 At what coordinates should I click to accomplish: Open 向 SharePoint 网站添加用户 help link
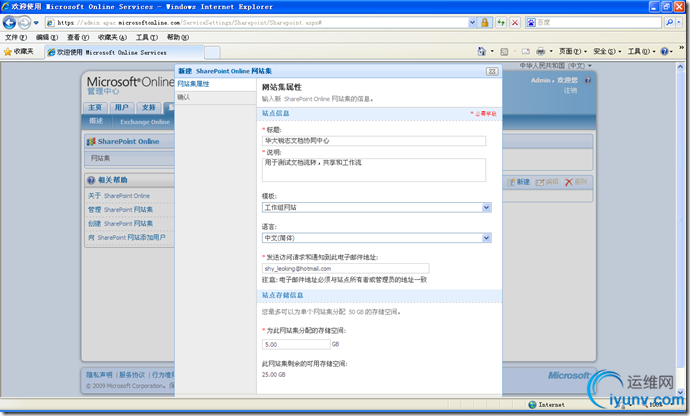127,238
